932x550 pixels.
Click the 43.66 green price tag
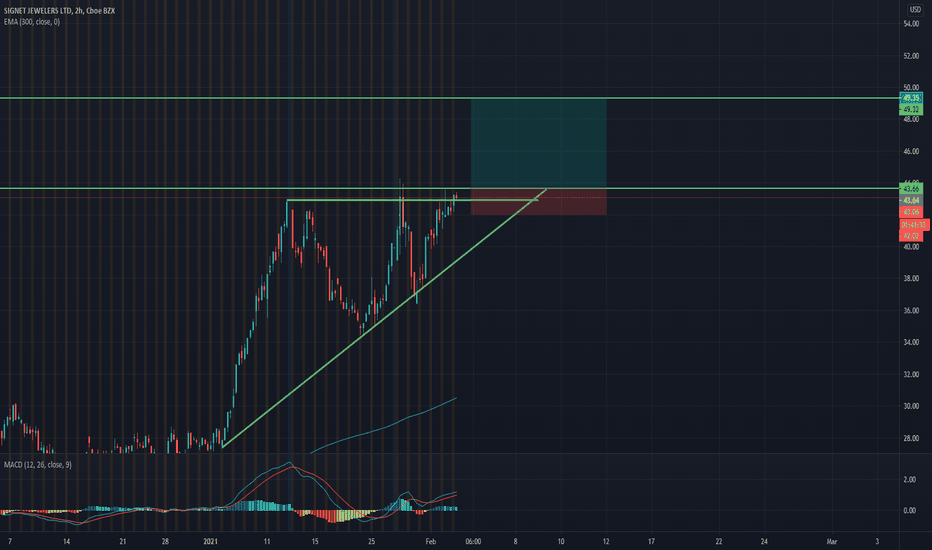pos(911,188)
